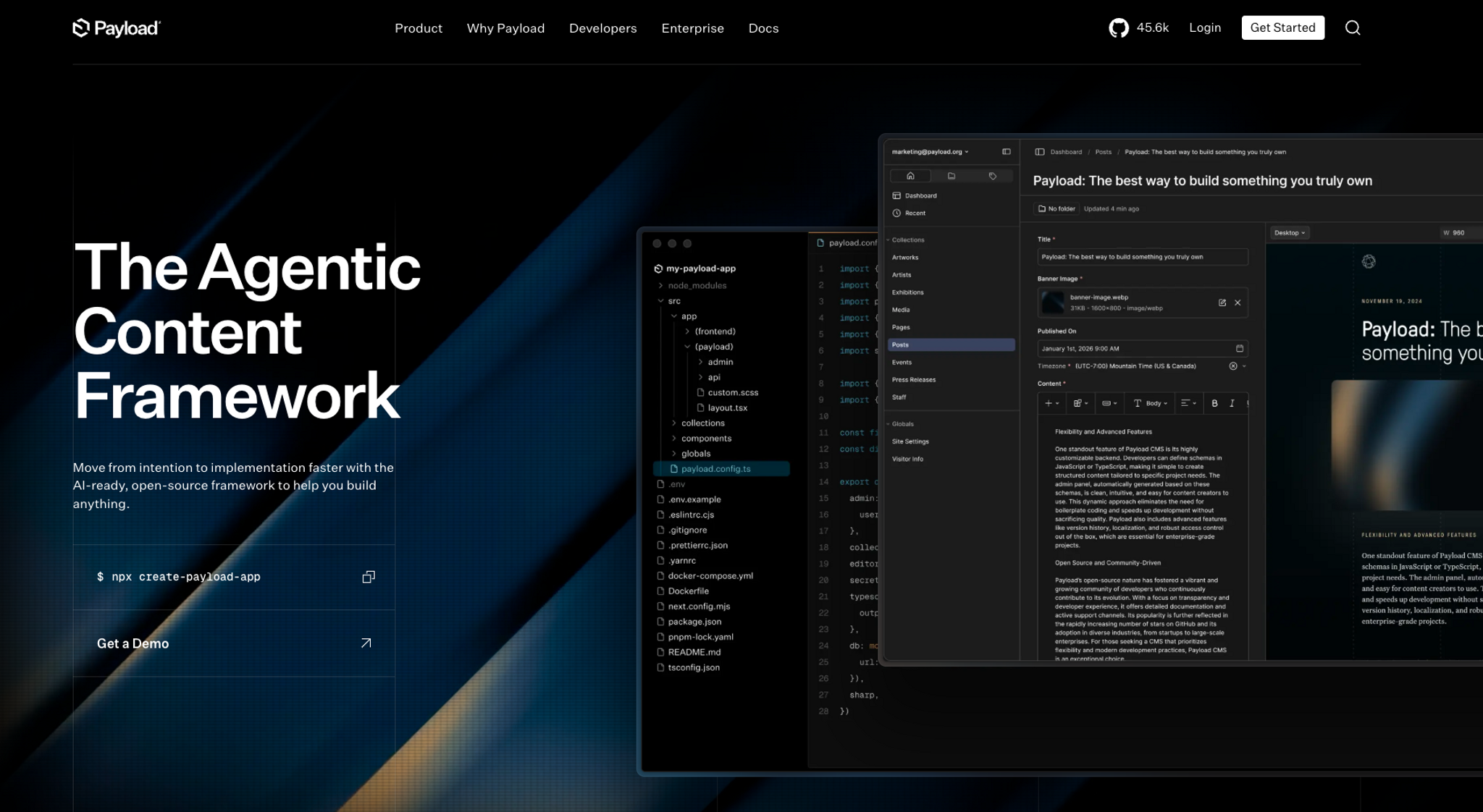Open Site Settings under Globals

tap(910, 441)
